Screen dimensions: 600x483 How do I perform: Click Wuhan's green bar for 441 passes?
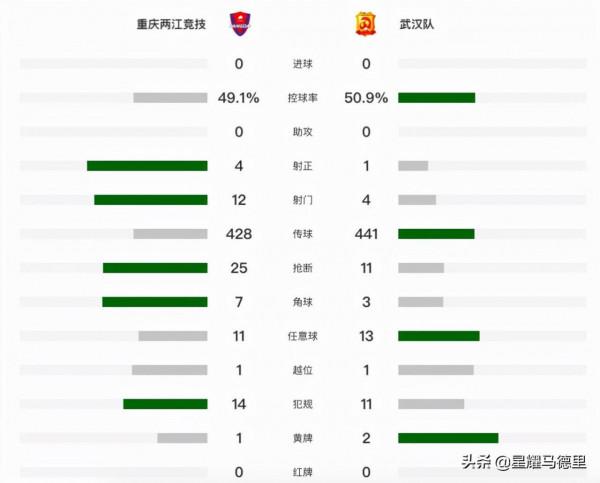(x=436, y=234)
